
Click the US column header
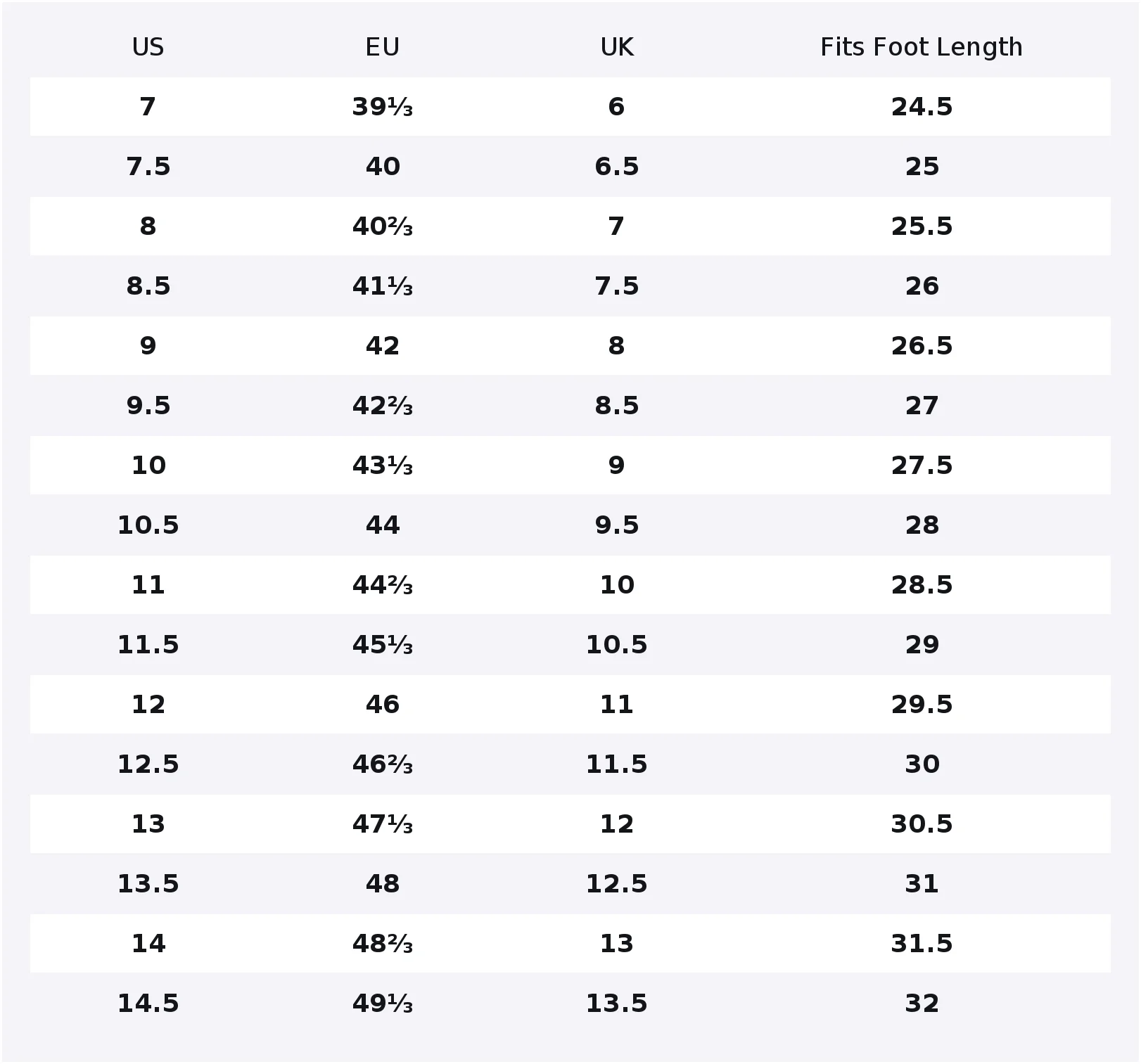pyautogui.click(x=148, y=47)
